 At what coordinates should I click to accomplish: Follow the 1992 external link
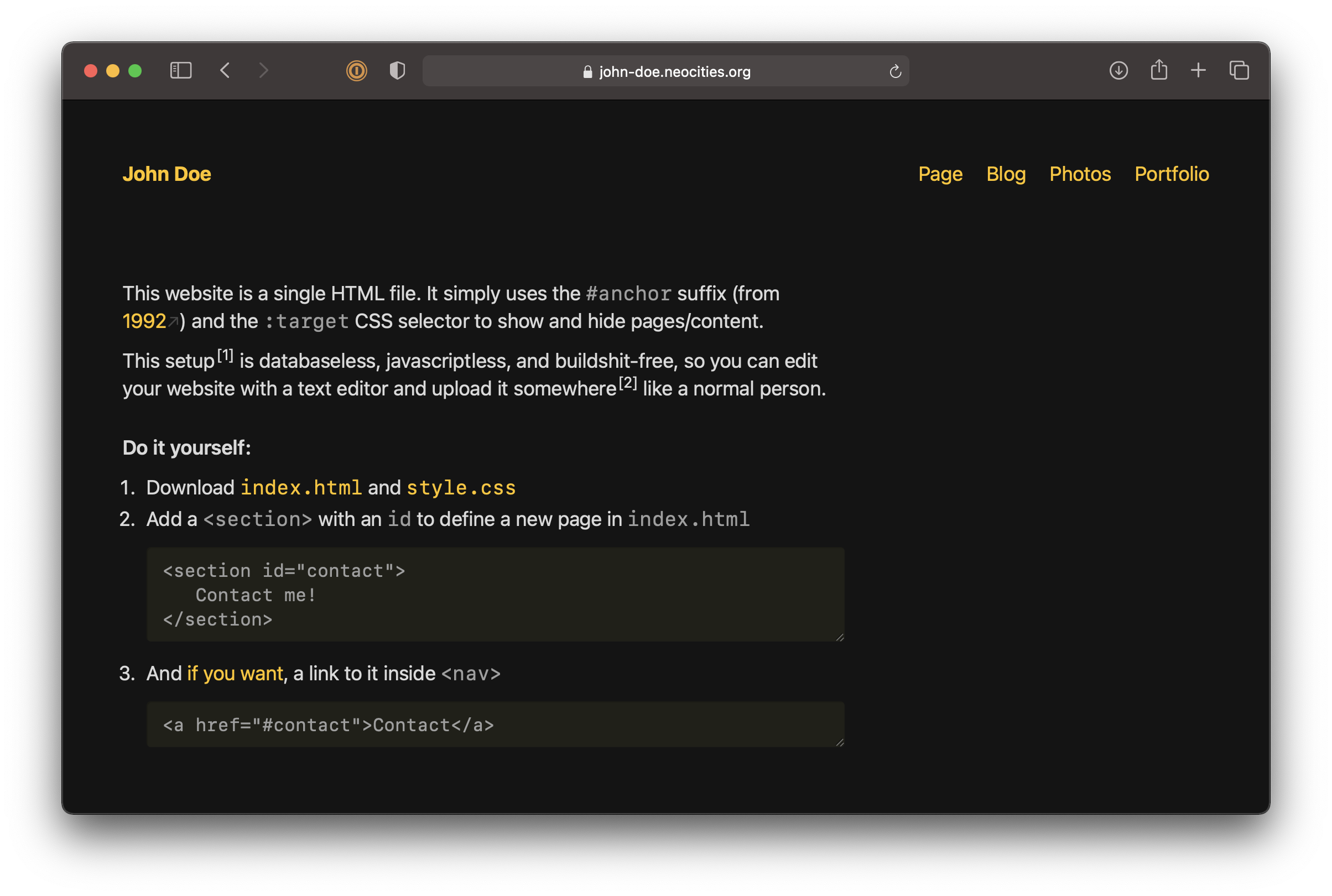[144, 321]
